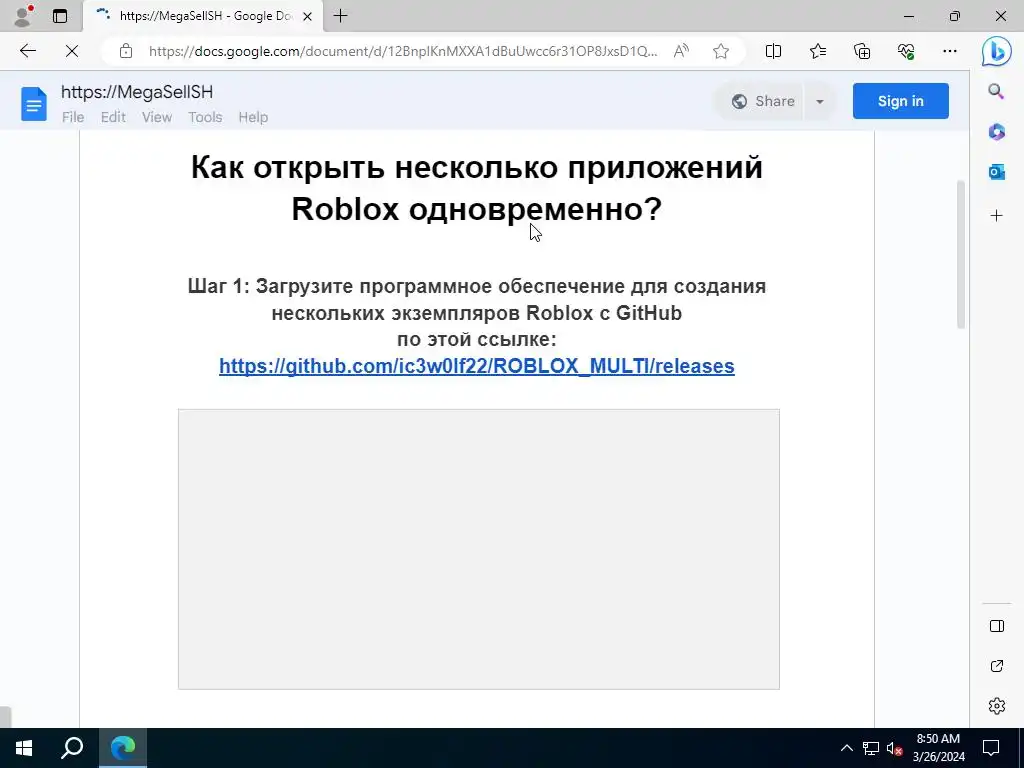This screenshot has width=1024, height=768.
Task: Click Edge icon in taskbar
Action: 123,748
